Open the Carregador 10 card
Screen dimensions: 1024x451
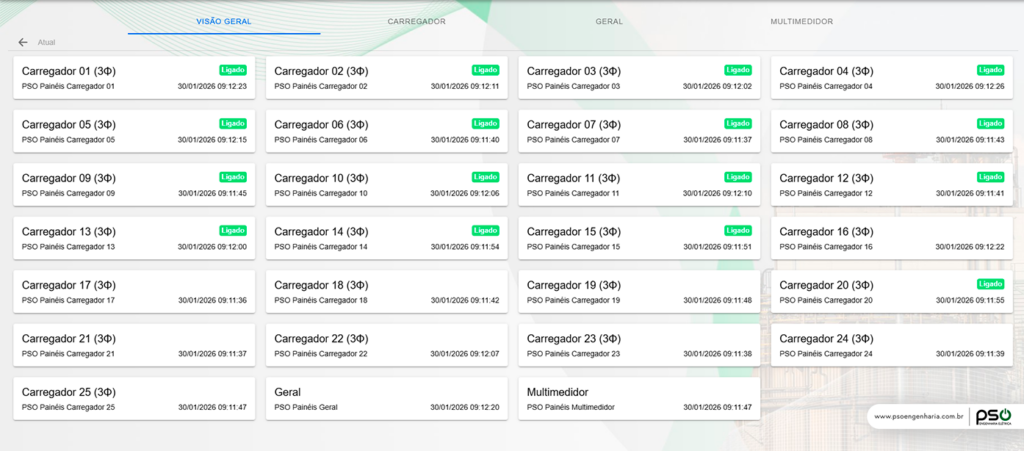[386, 185]
